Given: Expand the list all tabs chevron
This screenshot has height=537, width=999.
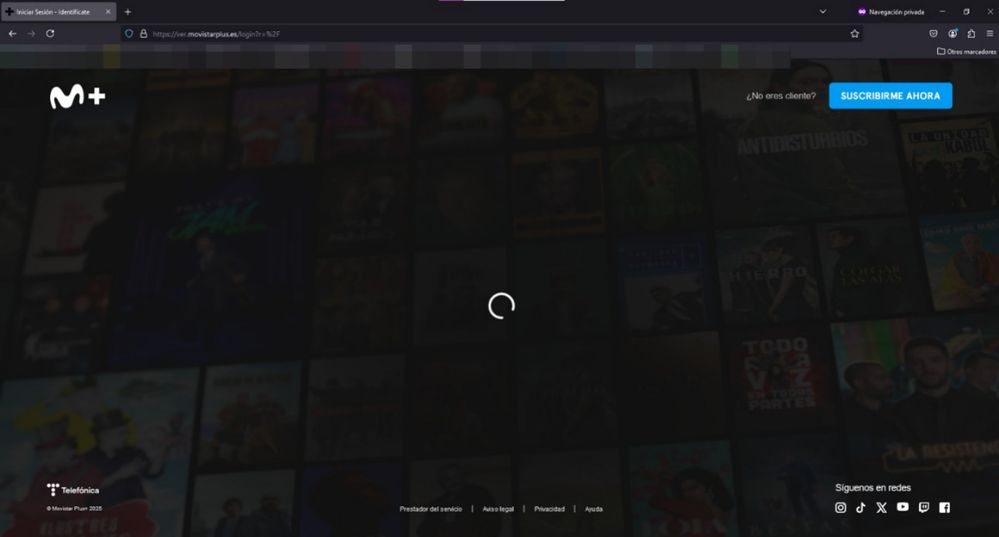Looking at the screenshot, I should click(x=822, y=11).
